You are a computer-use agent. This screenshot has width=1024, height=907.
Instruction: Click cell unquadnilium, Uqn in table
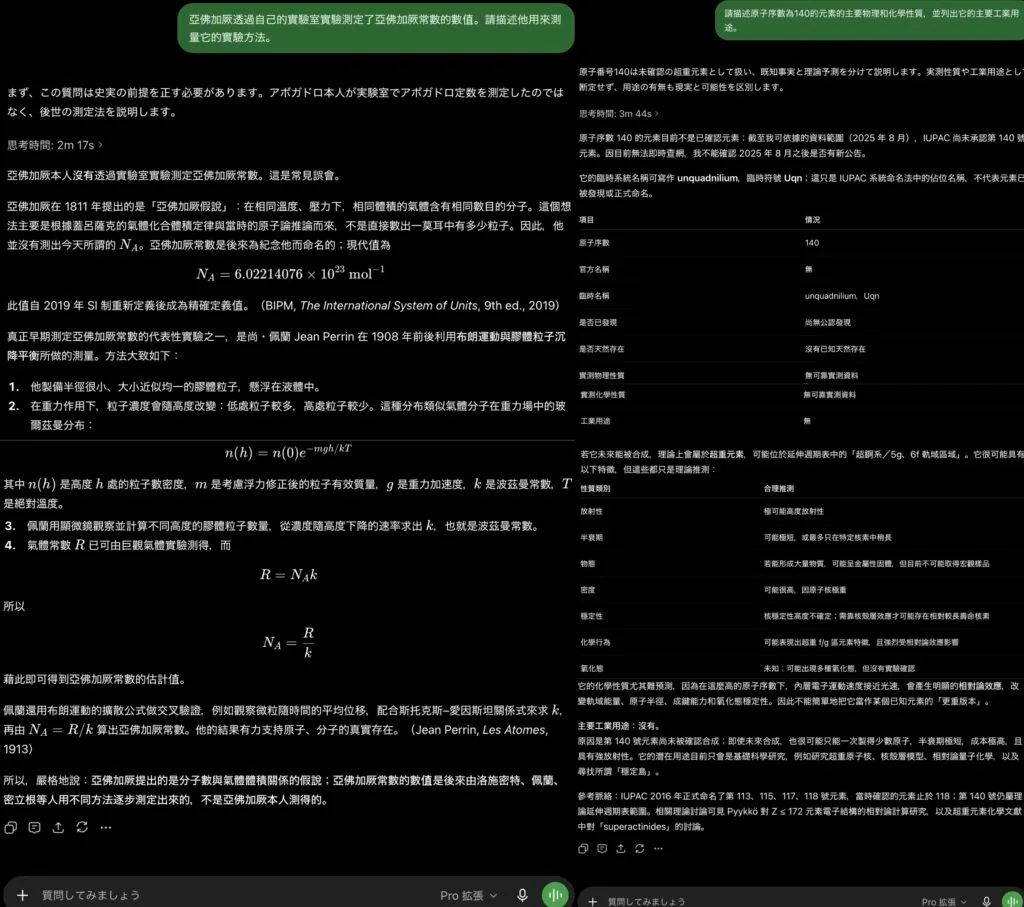click(842, 296)
